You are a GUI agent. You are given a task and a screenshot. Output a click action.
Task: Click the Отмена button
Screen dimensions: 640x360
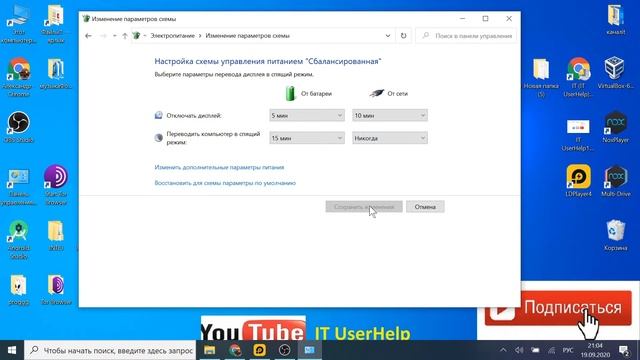coord(425,207)
